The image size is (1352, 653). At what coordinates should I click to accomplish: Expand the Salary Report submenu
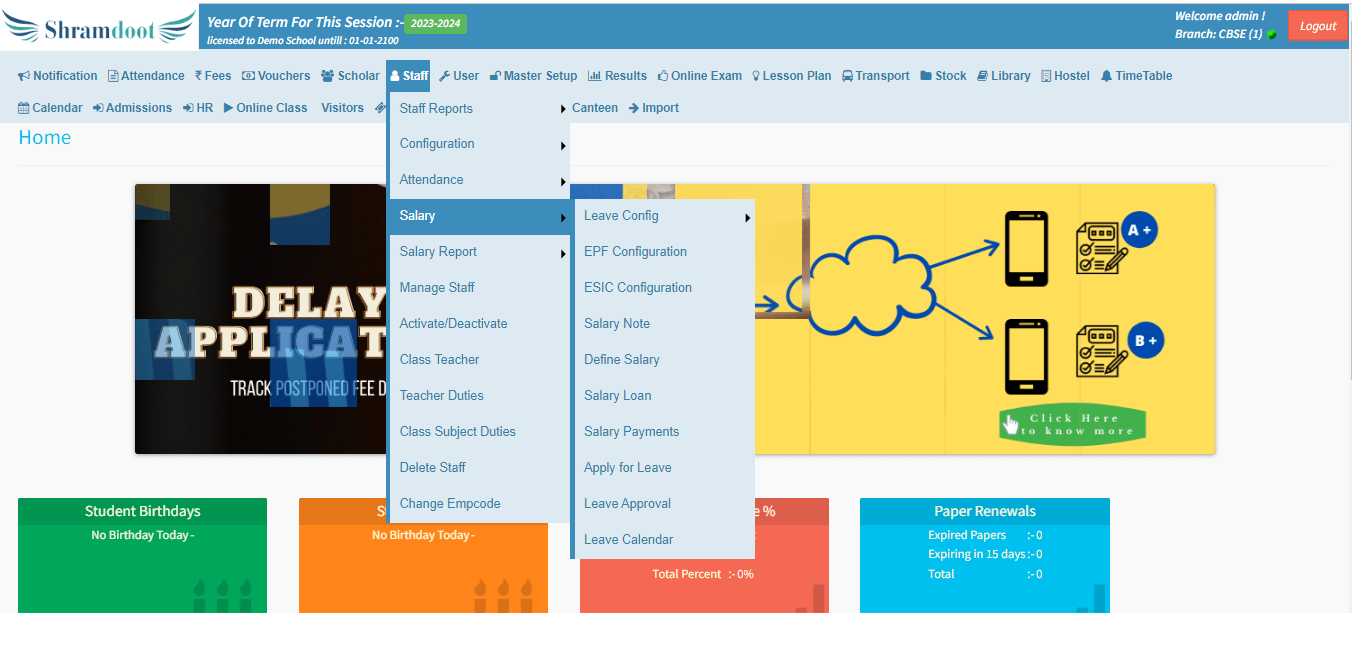pos(478,252)
